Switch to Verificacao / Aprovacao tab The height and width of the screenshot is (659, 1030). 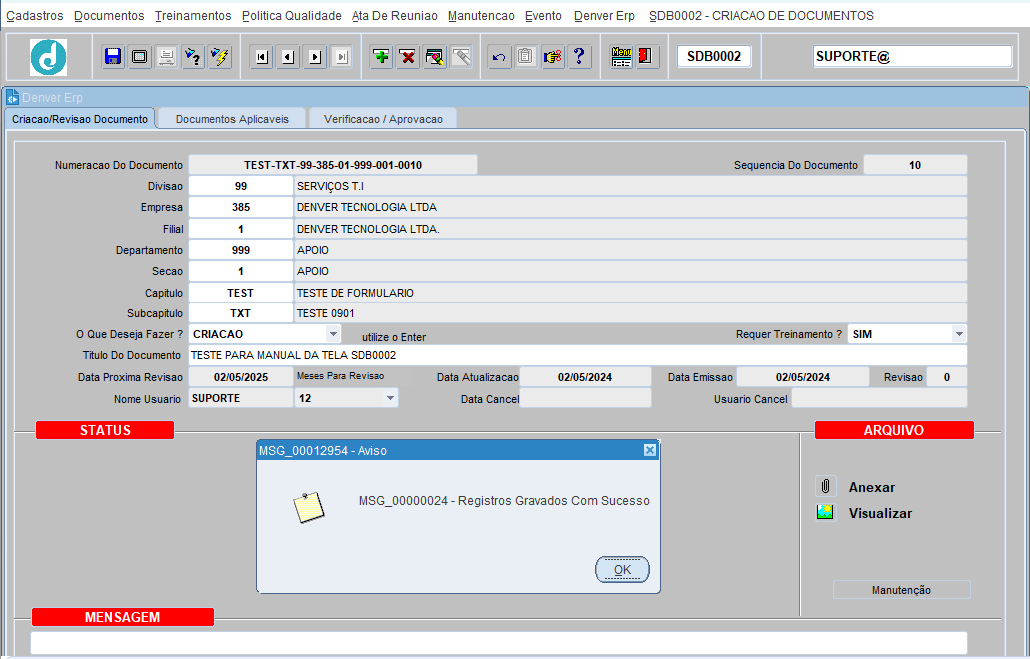383,119
